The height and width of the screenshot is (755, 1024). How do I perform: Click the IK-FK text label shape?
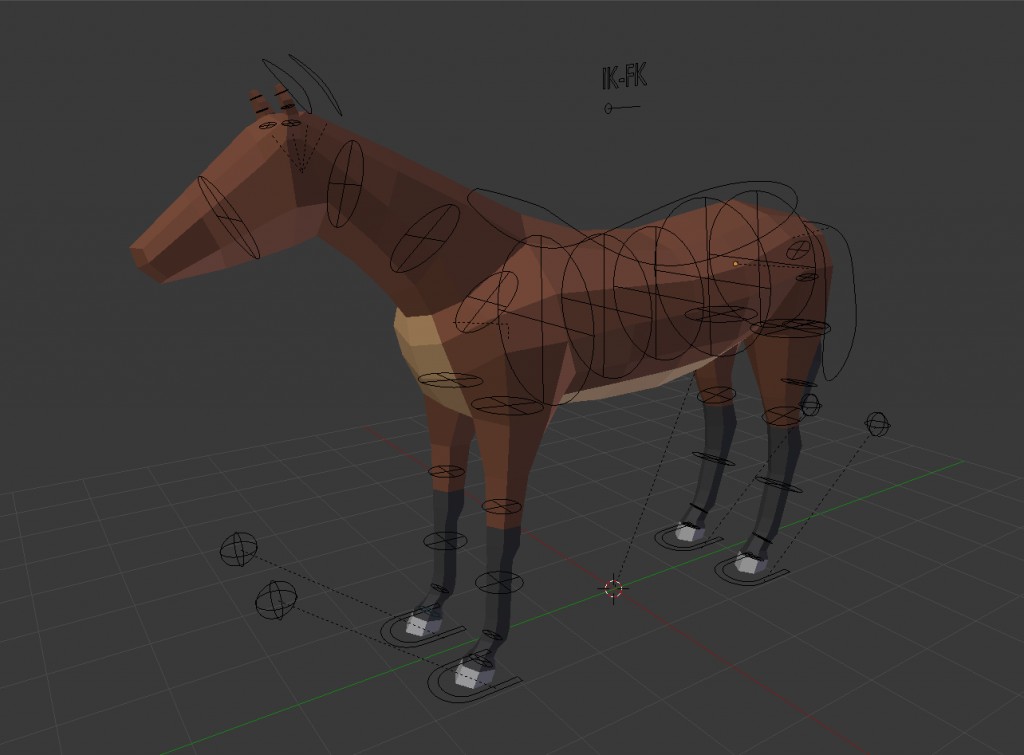pyautogui.click(x=624, y=77)
